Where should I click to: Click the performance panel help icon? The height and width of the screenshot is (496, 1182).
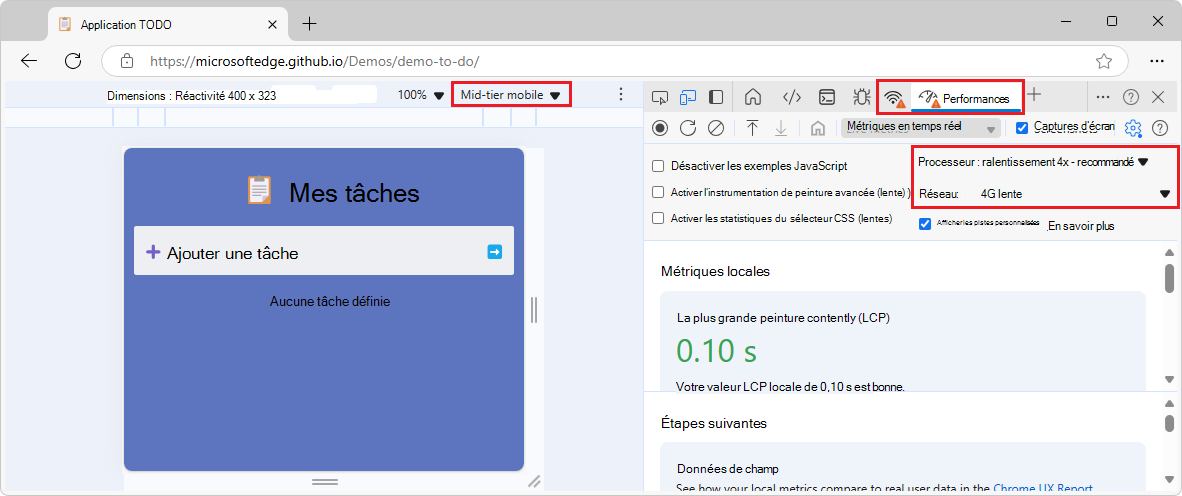tap(1160, 128)
